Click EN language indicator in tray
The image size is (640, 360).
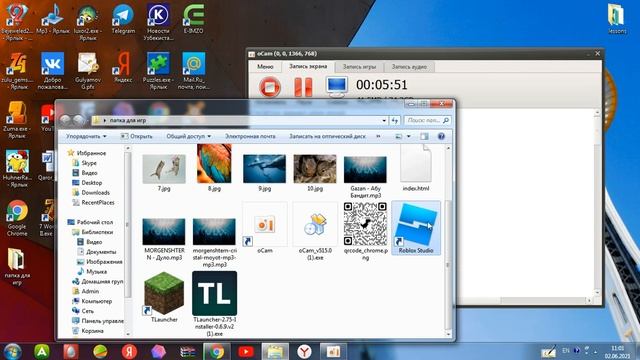pos(566,351)
